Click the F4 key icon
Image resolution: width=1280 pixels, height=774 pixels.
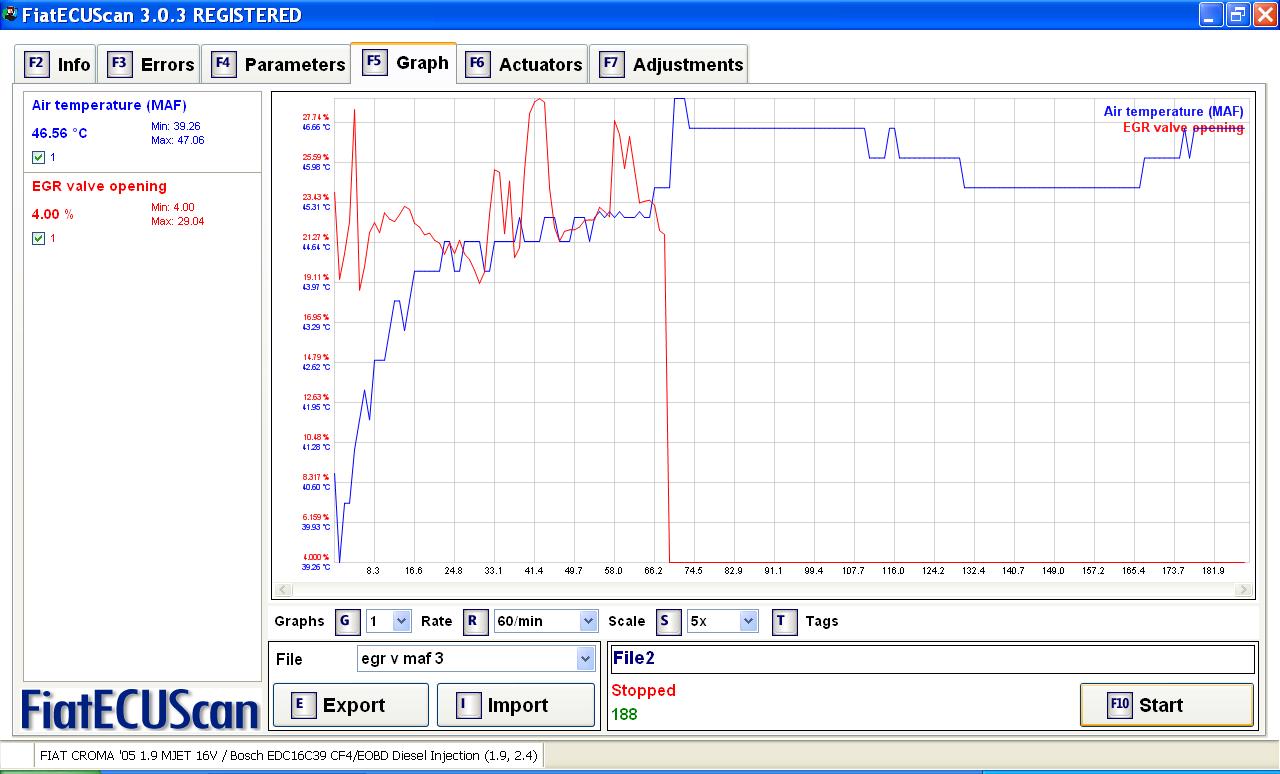(x=223, y=64)
